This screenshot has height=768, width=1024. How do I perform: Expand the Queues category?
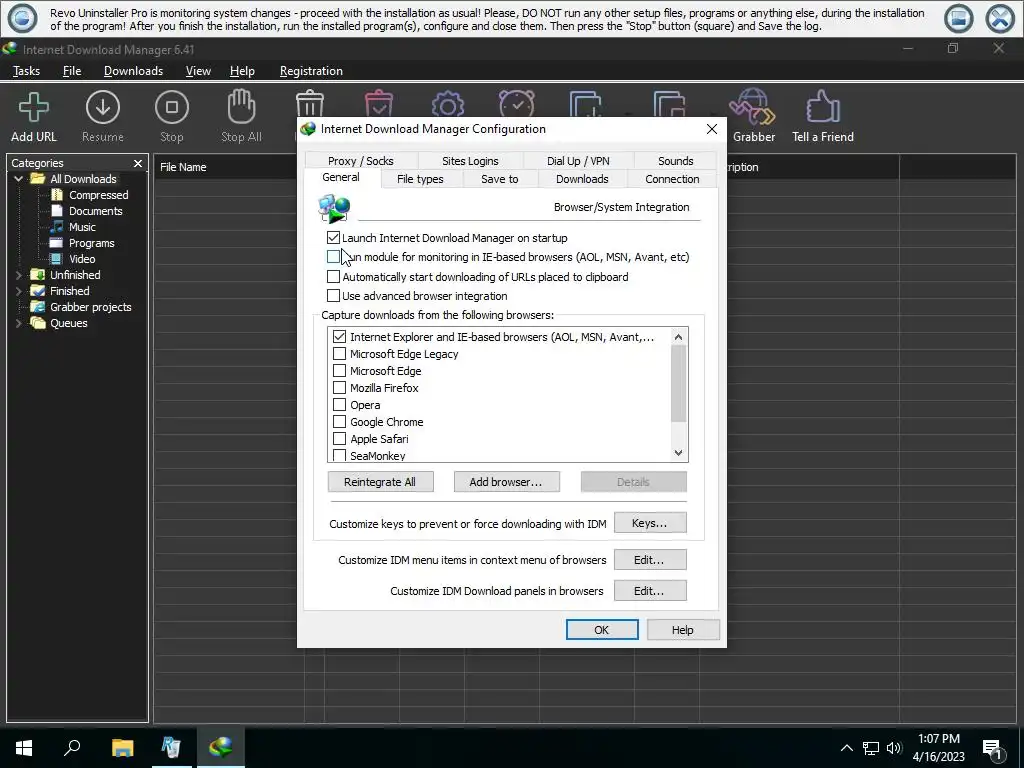tap(18, 323)
